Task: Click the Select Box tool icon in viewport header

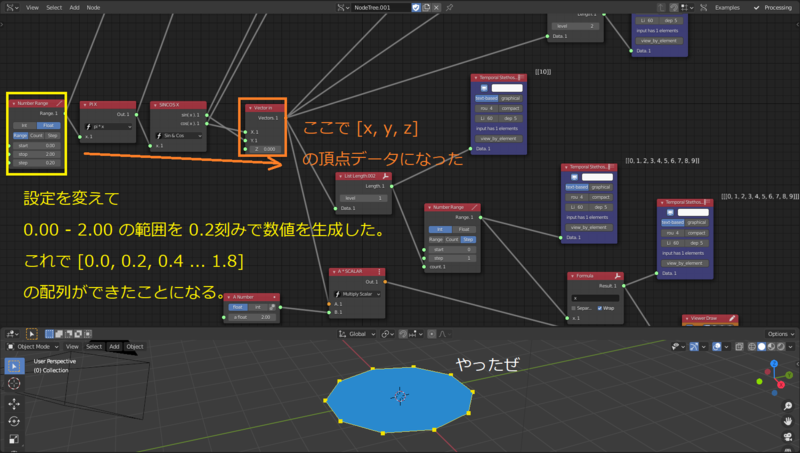Action: [x=32, y=334]
